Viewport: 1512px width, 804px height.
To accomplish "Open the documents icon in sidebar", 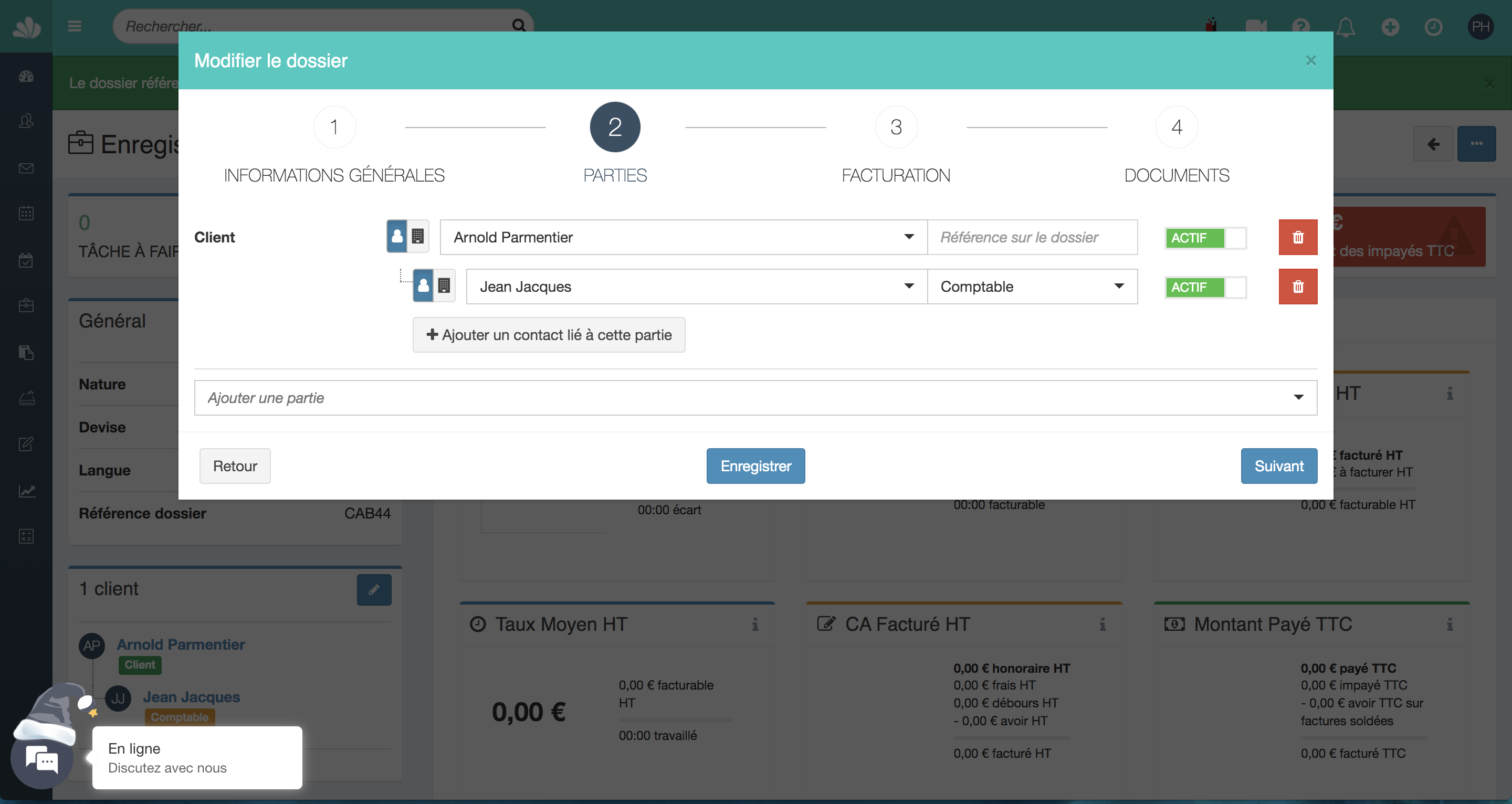I will [26, 352].
